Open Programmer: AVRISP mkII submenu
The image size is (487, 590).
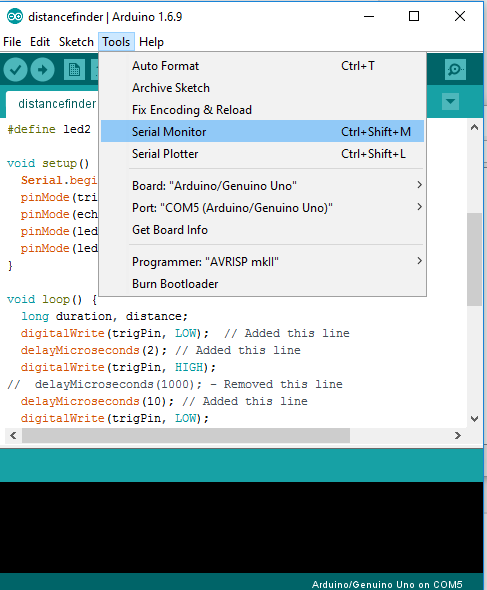click(x=262, y=262)
